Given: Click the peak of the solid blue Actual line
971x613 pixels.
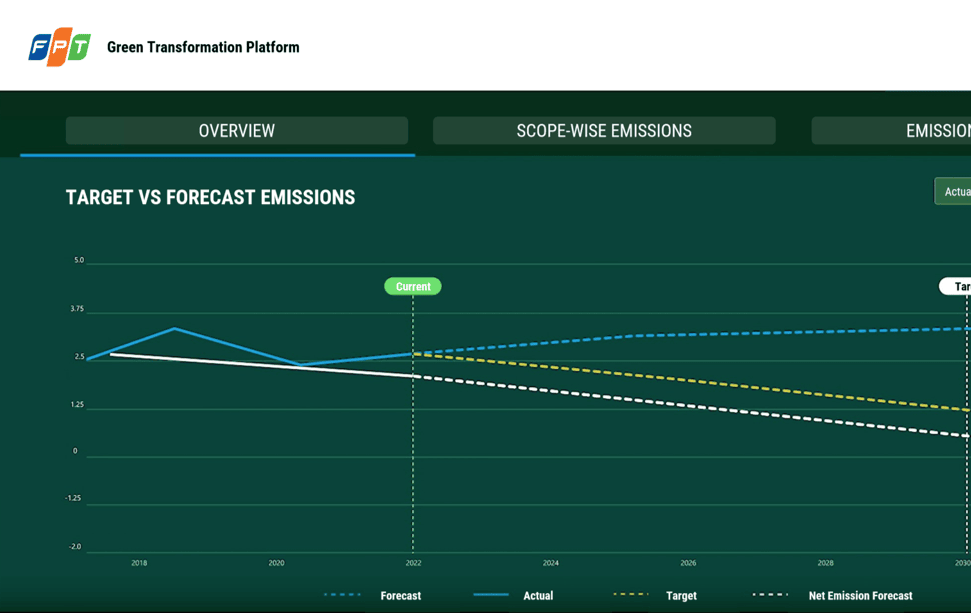Looking at the screenshot, I should point(175,328).
